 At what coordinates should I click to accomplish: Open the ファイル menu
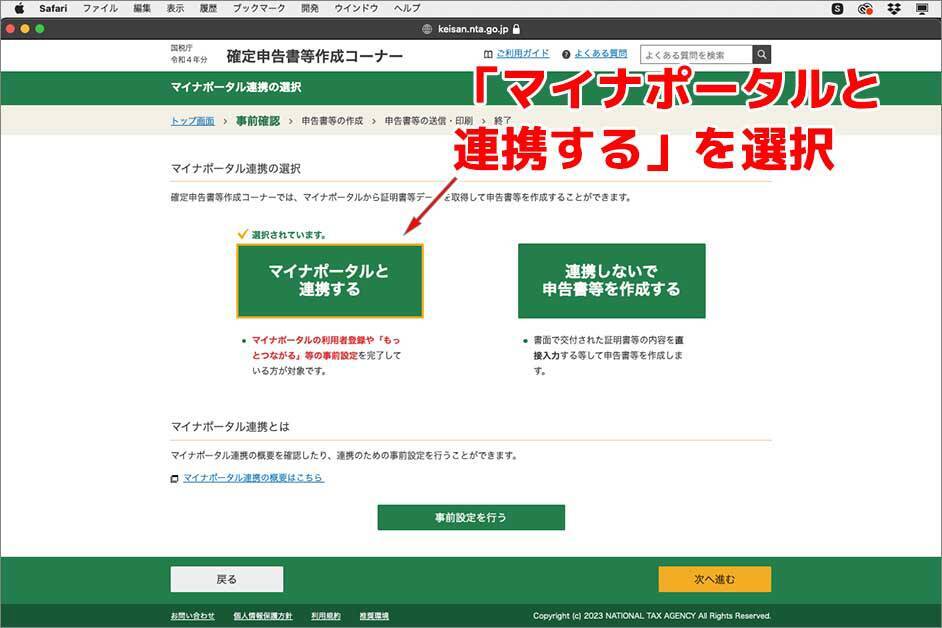(x=100, y=8)
